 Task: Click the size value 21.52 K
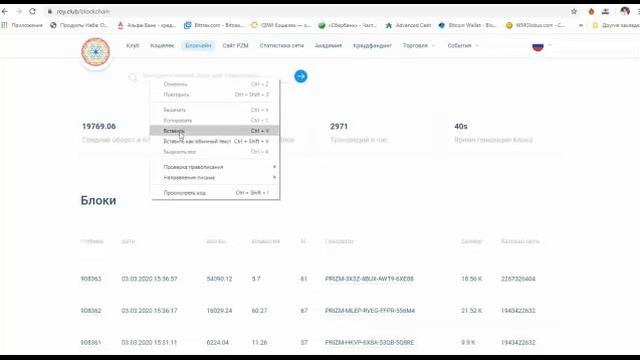pyautogui.click(x=471, y=311)
